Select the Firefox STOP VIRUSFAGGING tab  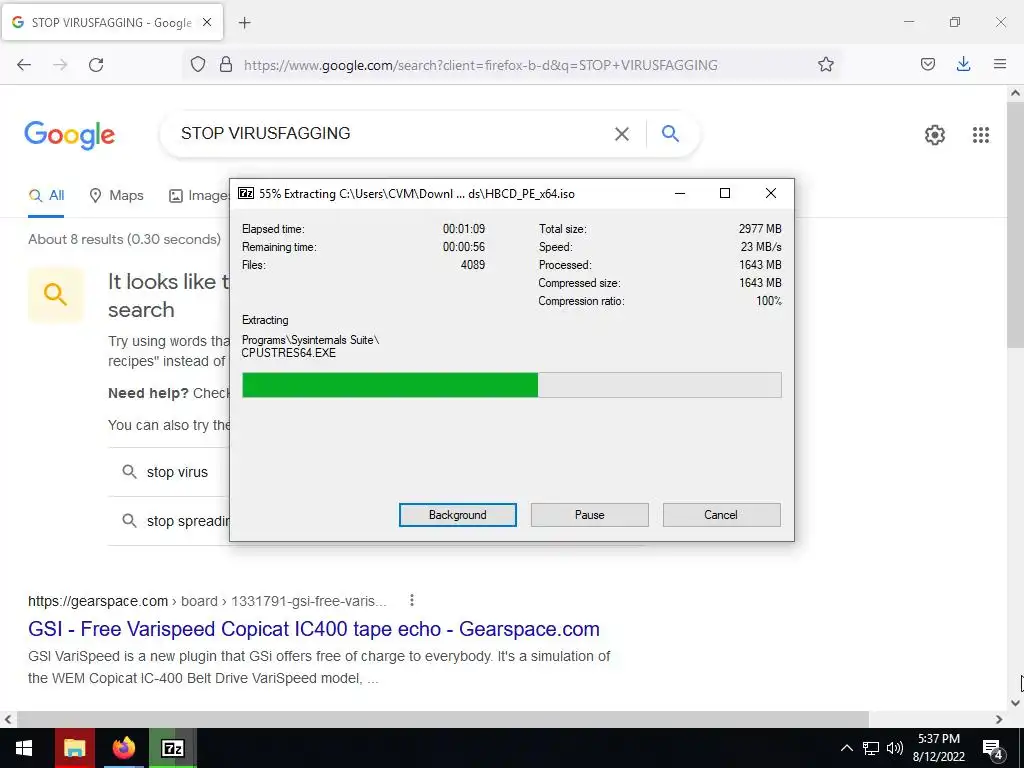[112, 22]
